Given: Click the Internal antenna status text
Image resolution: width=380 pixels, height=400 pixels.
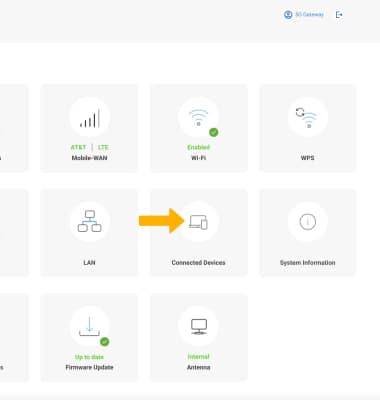Looking at the screenshot, I should 198,357.
